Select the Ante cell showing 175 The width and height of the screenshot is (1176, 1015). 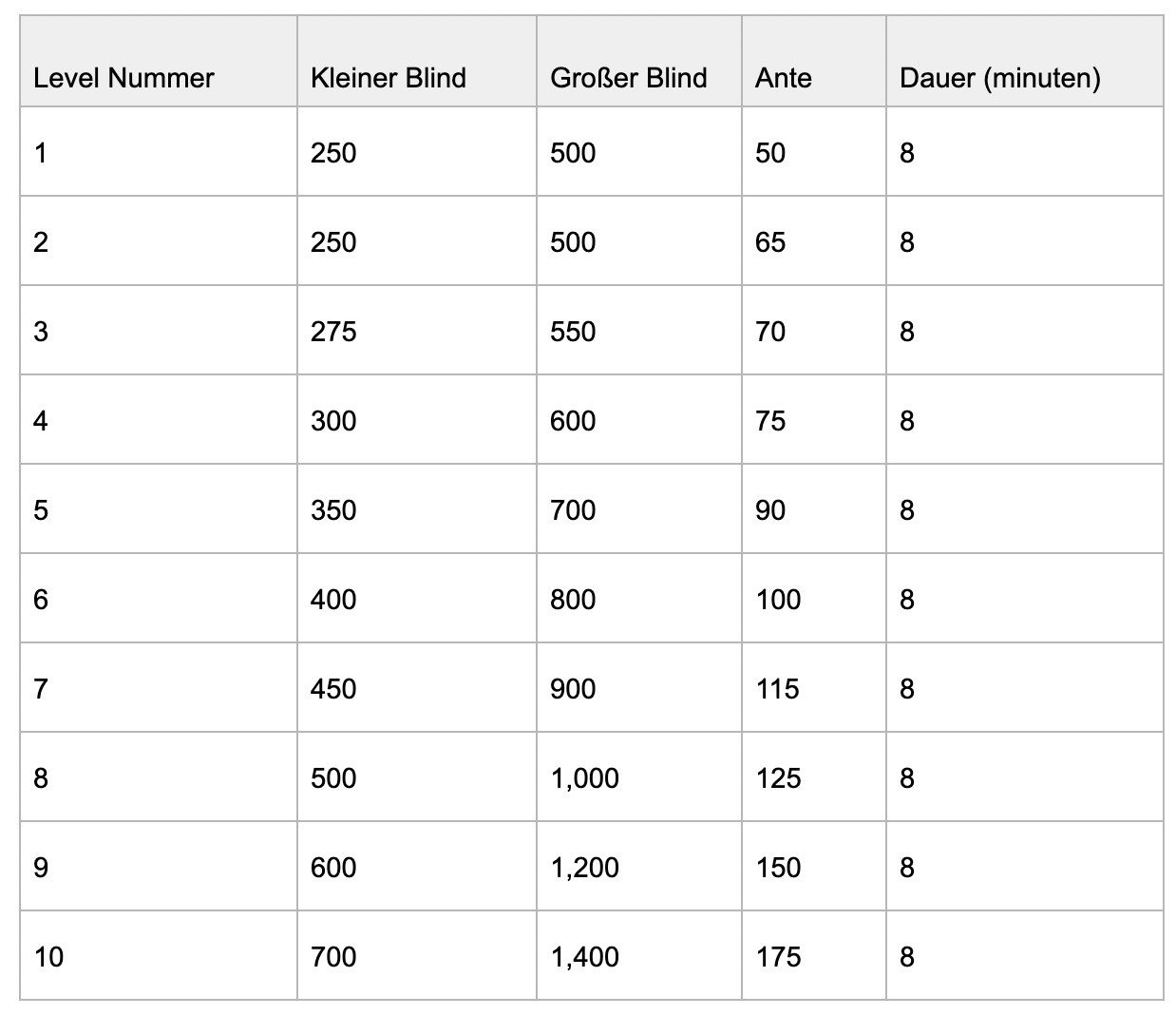778,957
